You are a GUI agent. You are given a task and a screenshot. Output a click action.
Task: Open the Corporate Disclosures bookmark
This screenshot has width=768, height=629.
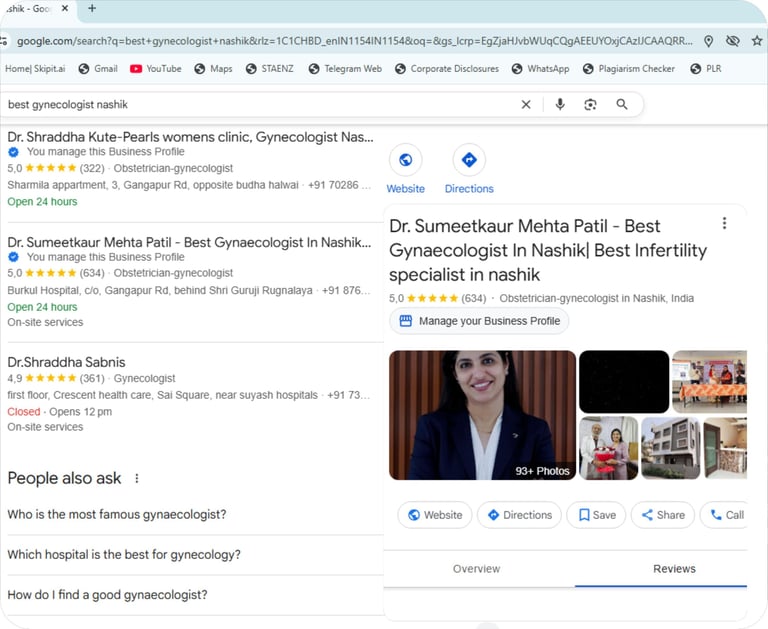(x=447, y=69)
